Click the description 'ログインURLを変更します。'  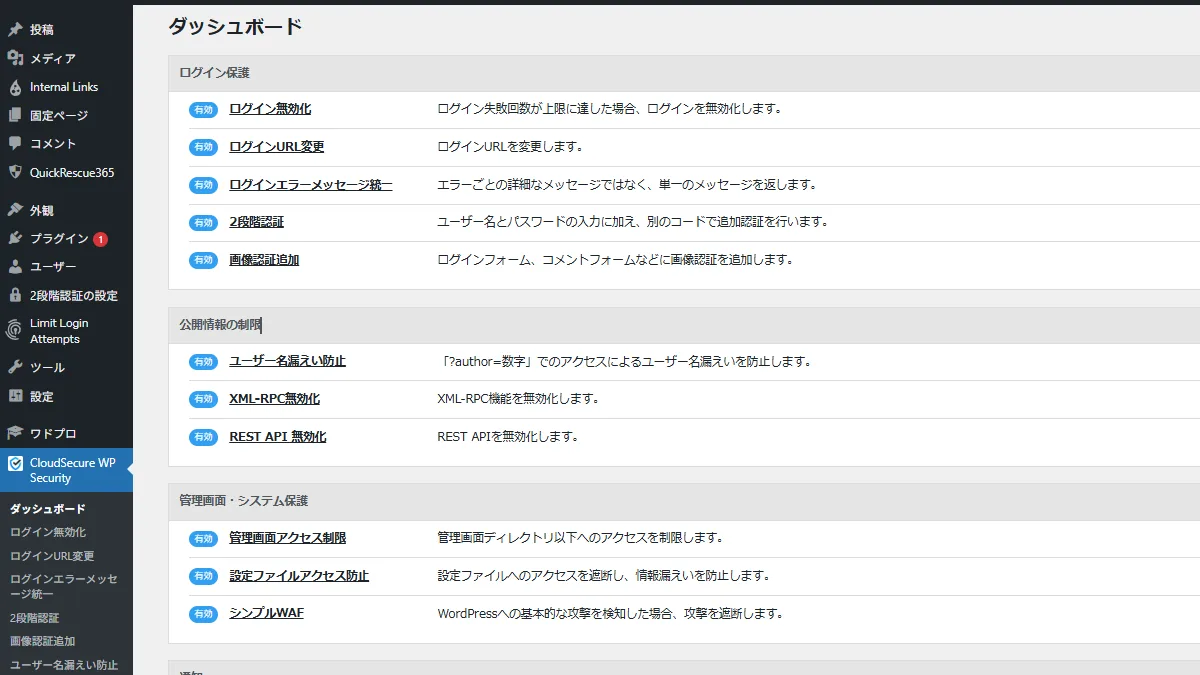click(x=510, y=147)
